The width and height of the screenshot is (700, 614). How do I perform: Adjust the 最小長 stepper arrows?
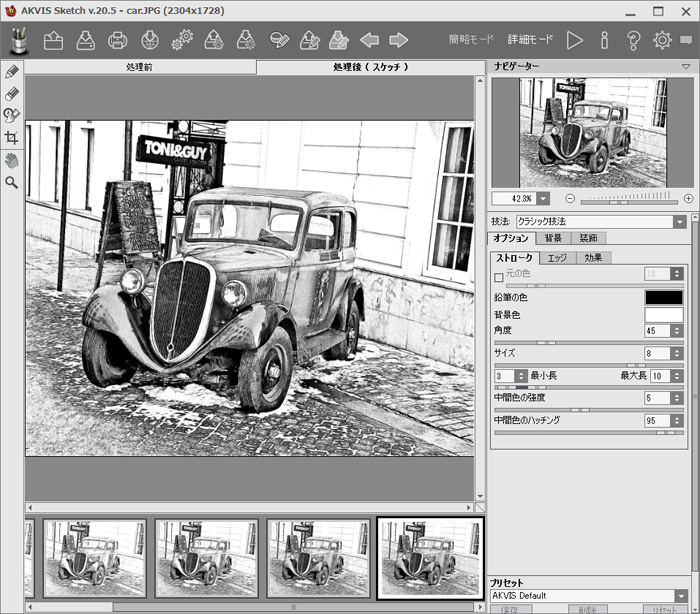[521, 376]
